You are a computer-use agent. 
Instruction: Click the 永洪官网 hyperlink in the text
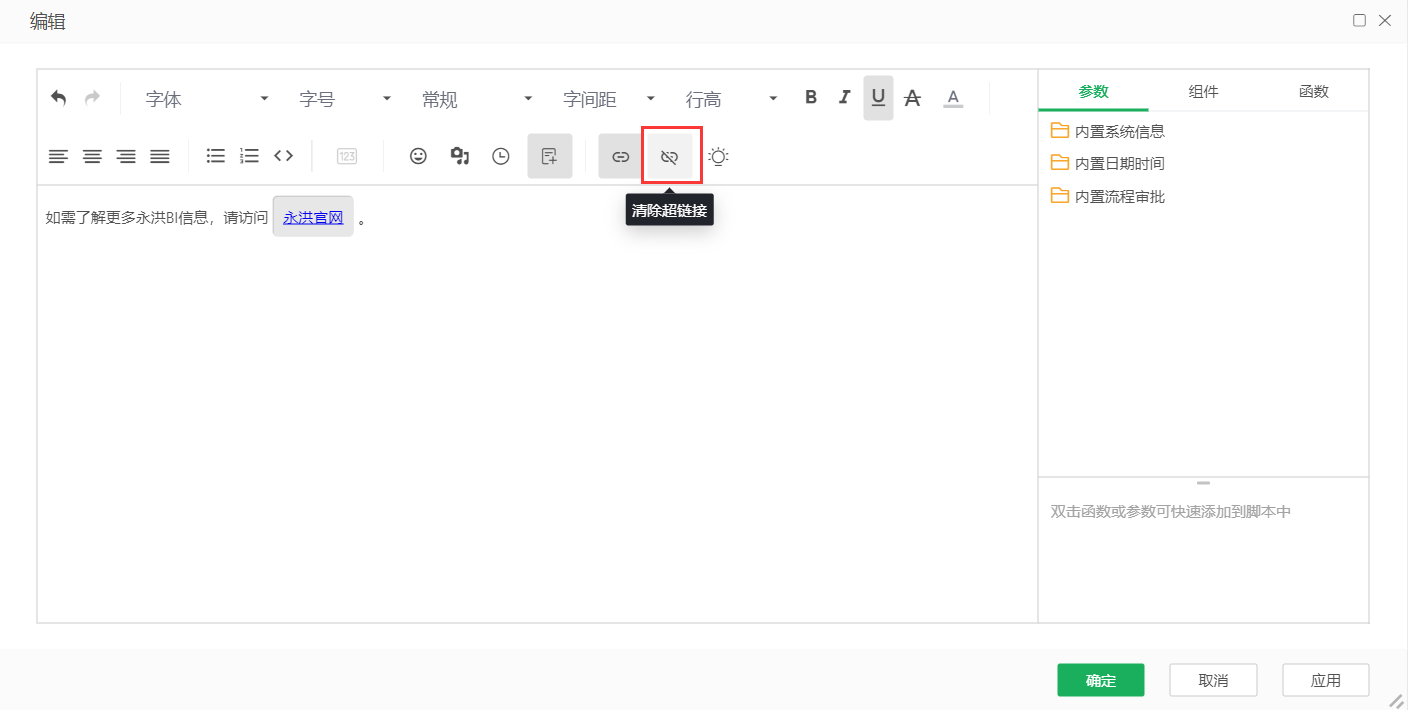[x=312, y=216]
